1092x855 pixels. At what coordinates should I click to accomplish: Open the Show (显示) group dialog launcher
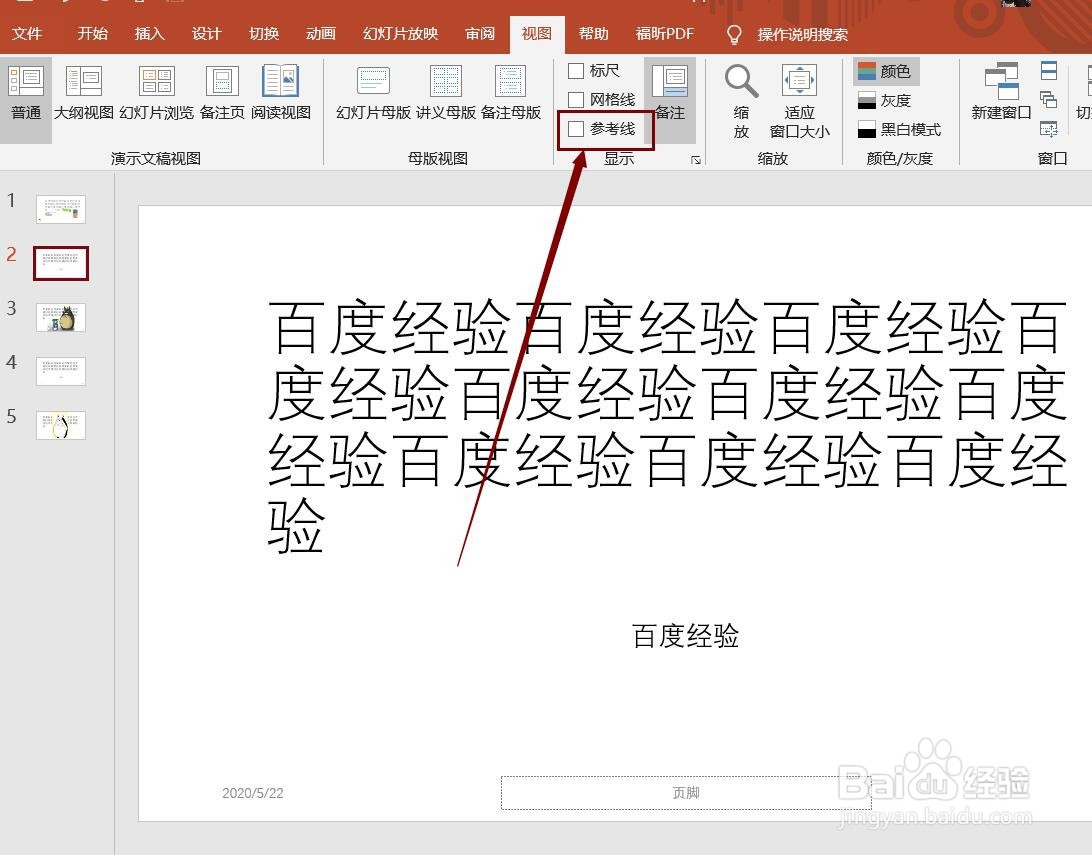(696, 159)
